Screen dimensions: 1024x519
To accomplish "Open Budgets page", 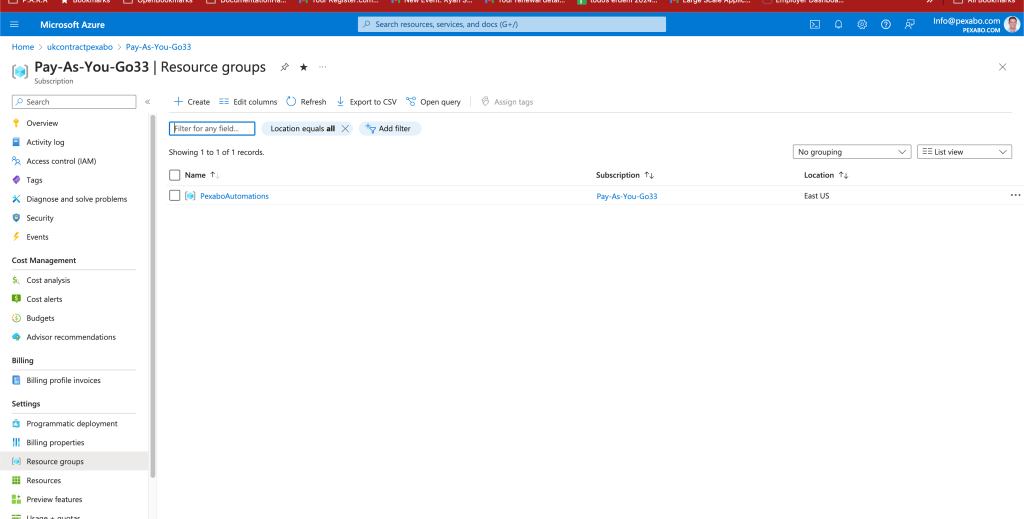I will 40,318.
